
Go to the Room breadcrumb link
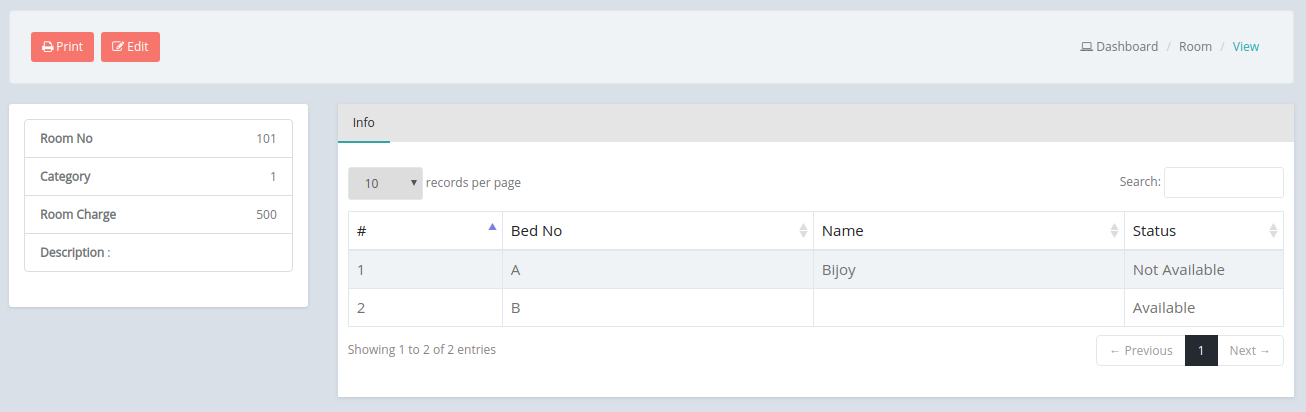(x=1195, y=47)
